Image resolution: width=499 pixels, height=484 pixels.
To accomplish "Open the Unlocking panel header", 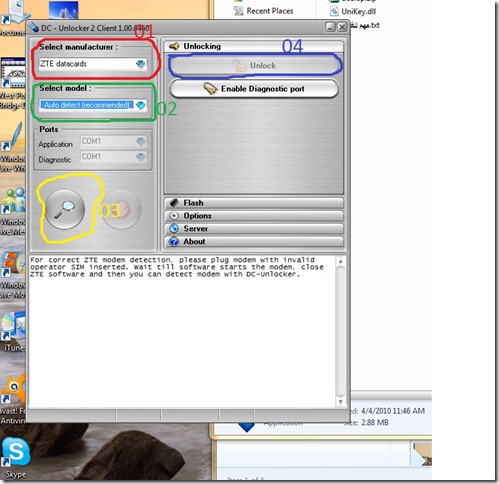I will [254, 46].
